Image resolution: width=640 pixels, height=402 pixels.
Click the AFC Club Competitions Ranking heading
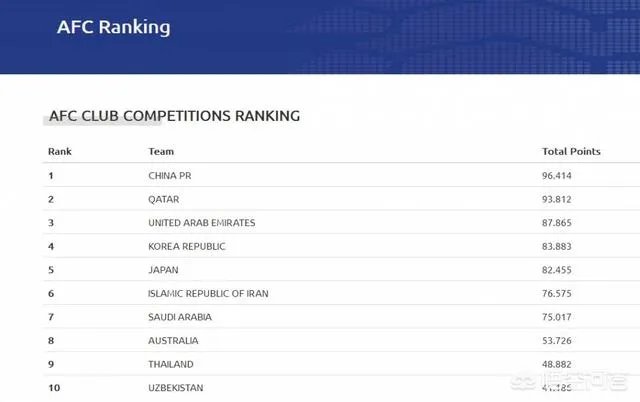point(174,116)
